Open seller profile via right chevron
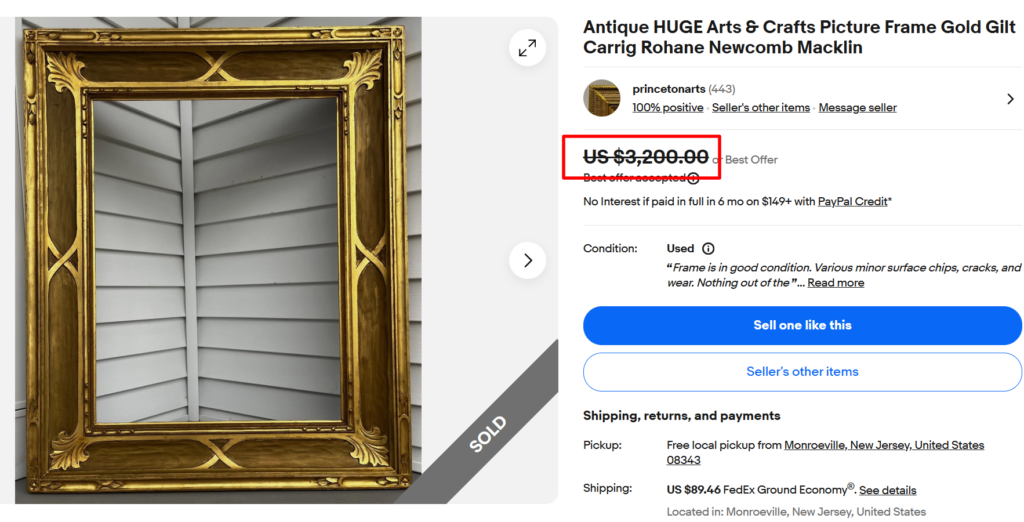The image size is (1024, 522). pyautogui.click(x=1010, y=99)
